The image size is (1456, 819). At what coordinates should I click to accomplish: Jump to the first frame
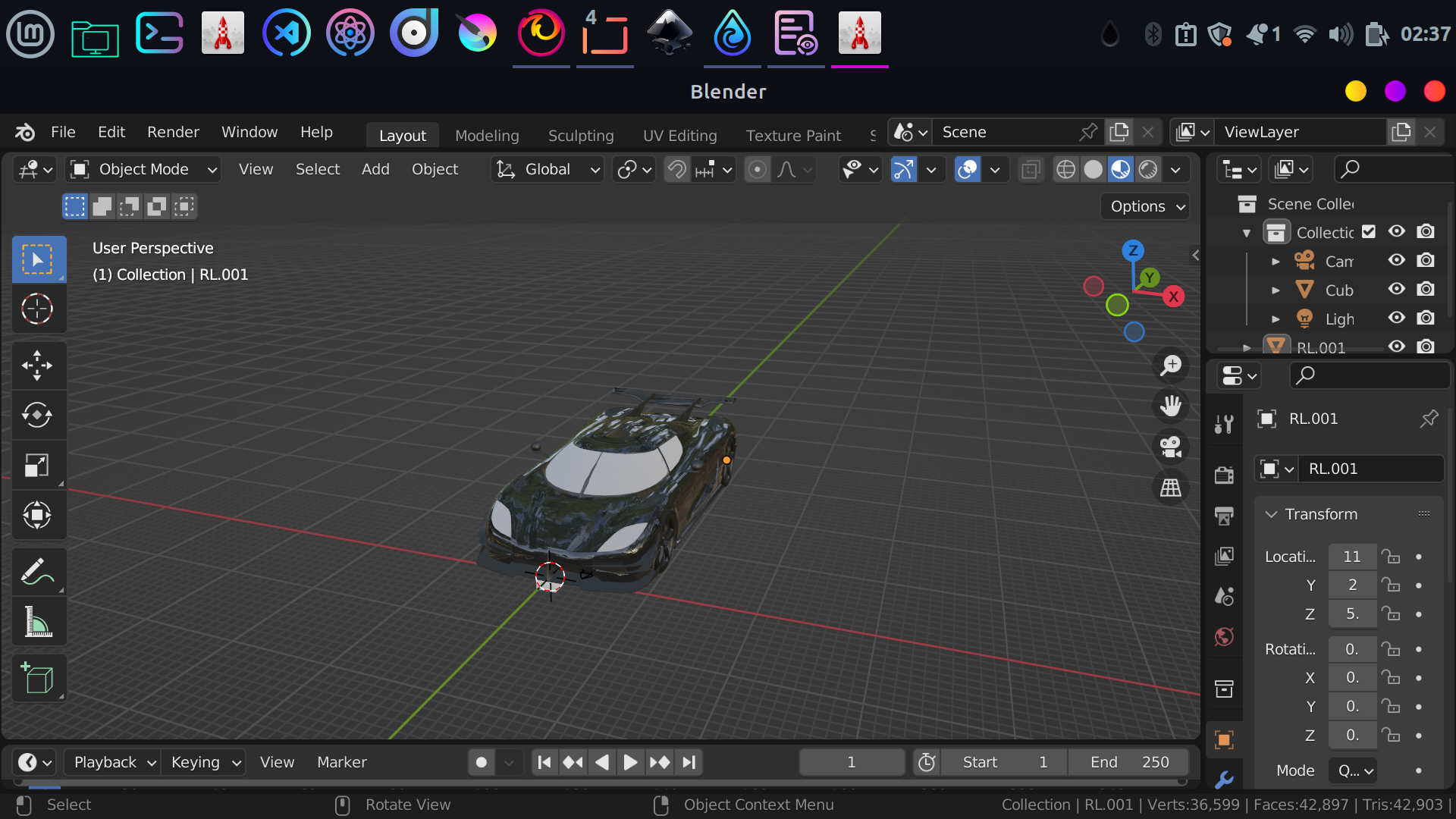[x=544, y=762]
